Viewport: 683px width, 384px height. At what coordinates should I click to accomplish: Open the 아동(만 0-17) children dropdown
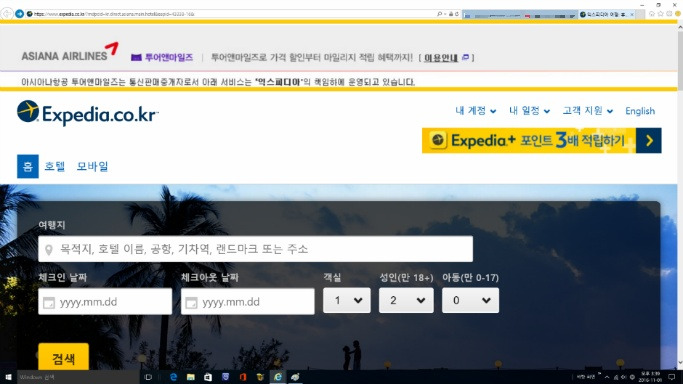pyautogui.click(x=470, y=300)
